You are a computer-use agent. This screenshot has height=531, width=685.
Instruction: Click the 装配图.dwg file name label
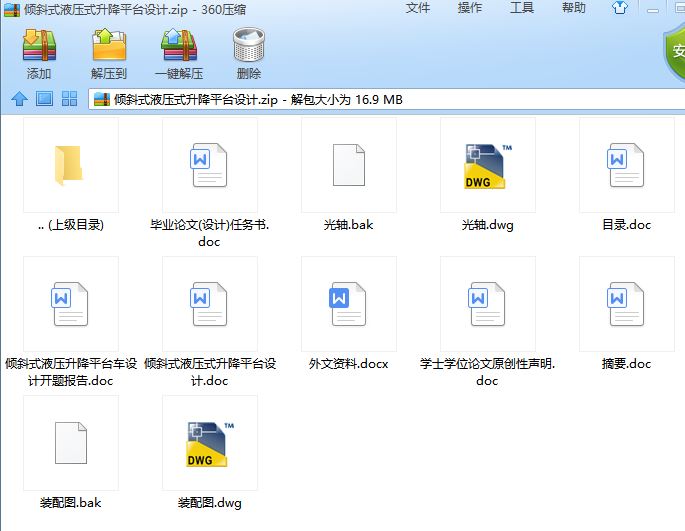(210, 503)
